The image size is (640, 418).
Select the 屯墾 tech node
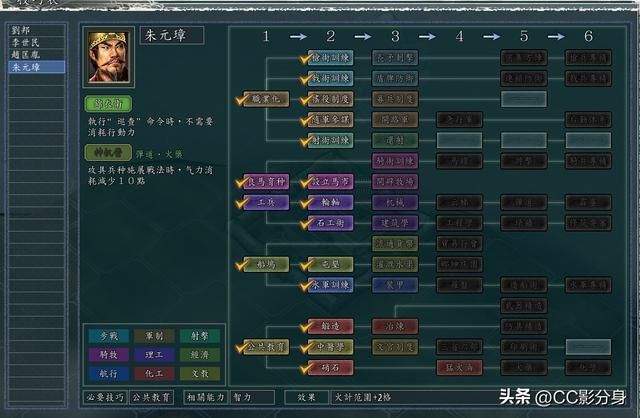coord(330,264)
